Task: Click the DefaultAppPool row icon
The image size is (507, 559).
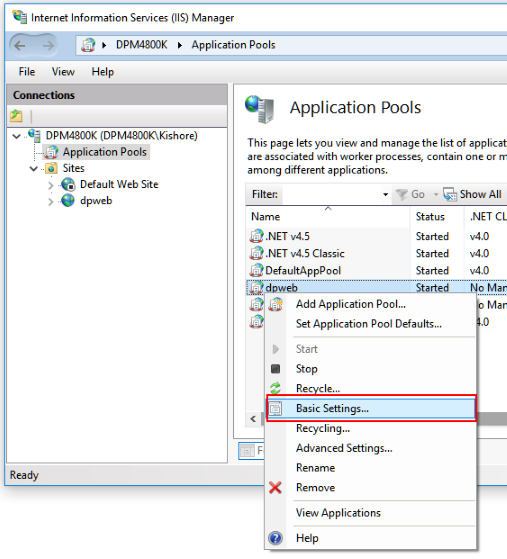Action: click(256, 270)
